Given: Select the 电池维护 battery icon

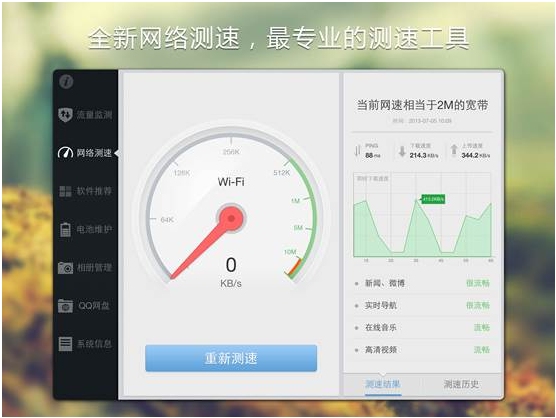Looking at the screenshot, I should pos(65,229).
